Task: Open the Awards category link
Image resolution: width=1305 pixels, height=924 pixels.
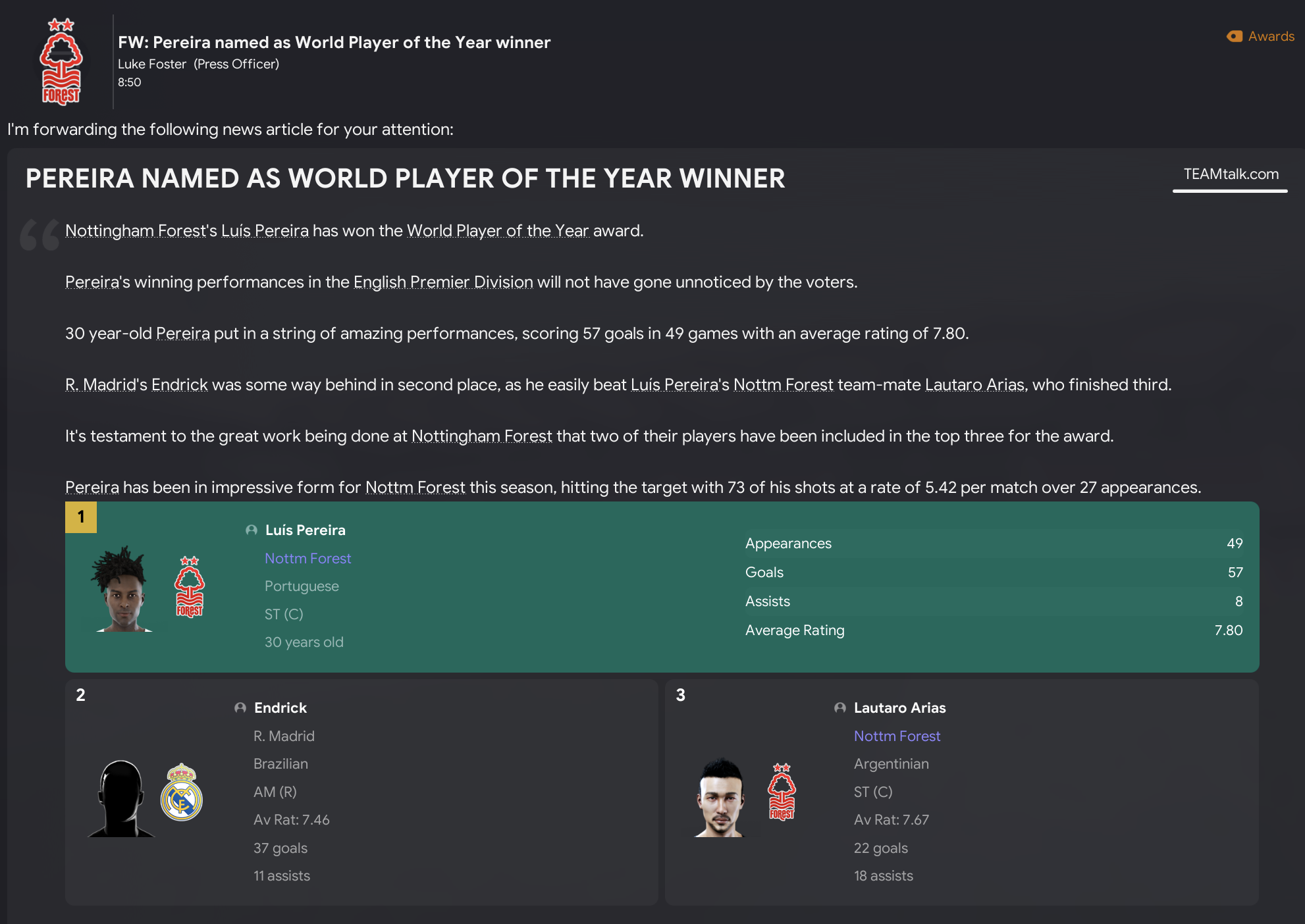Action: (x=1271, y=36)
